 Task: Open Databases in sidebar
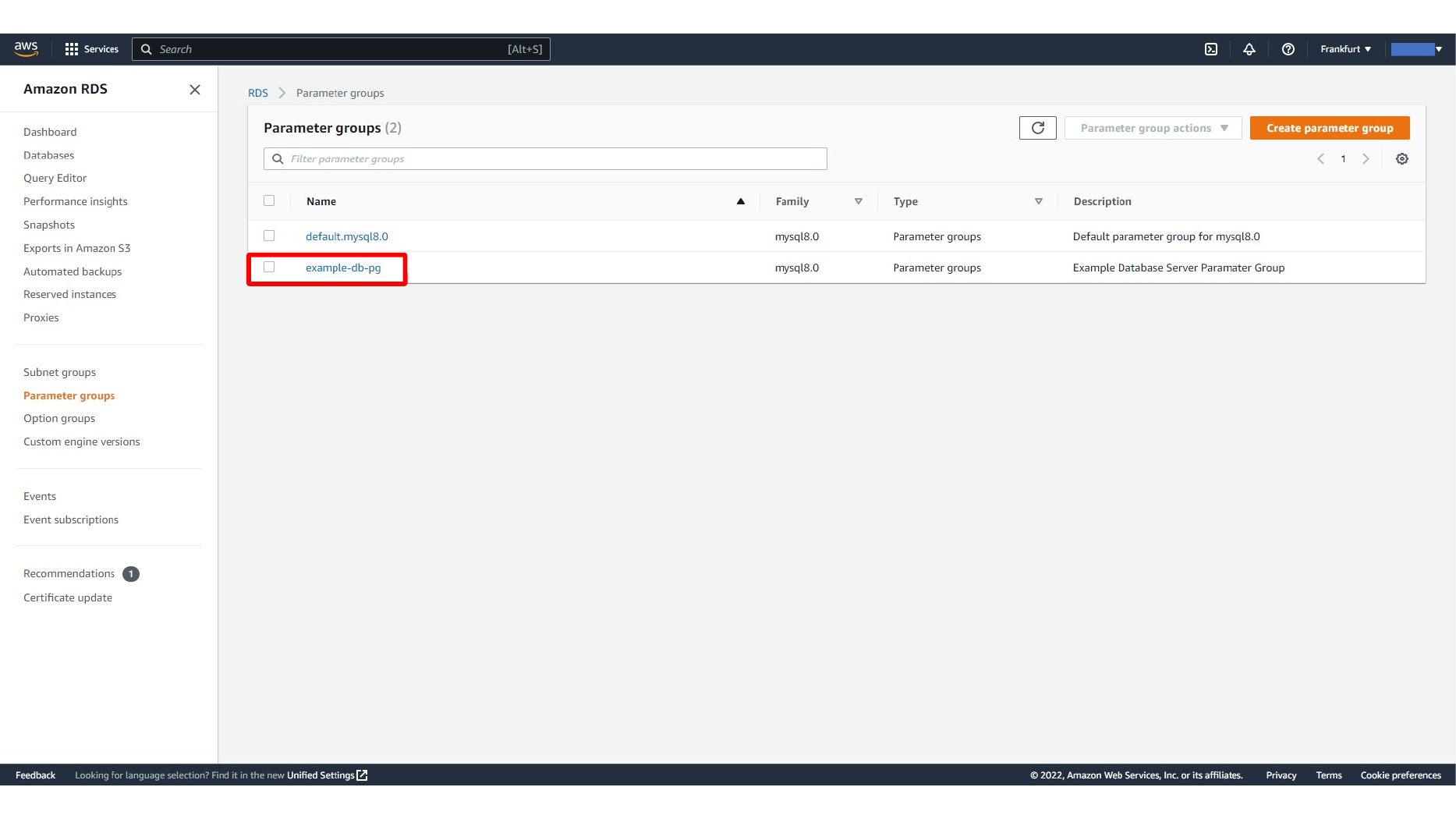tap(48, 155)
